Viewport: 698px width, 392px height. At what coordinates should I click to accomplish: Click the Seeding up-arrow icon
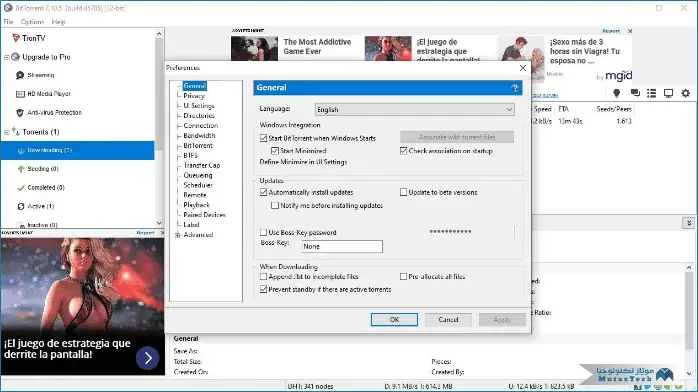[20, 169]
